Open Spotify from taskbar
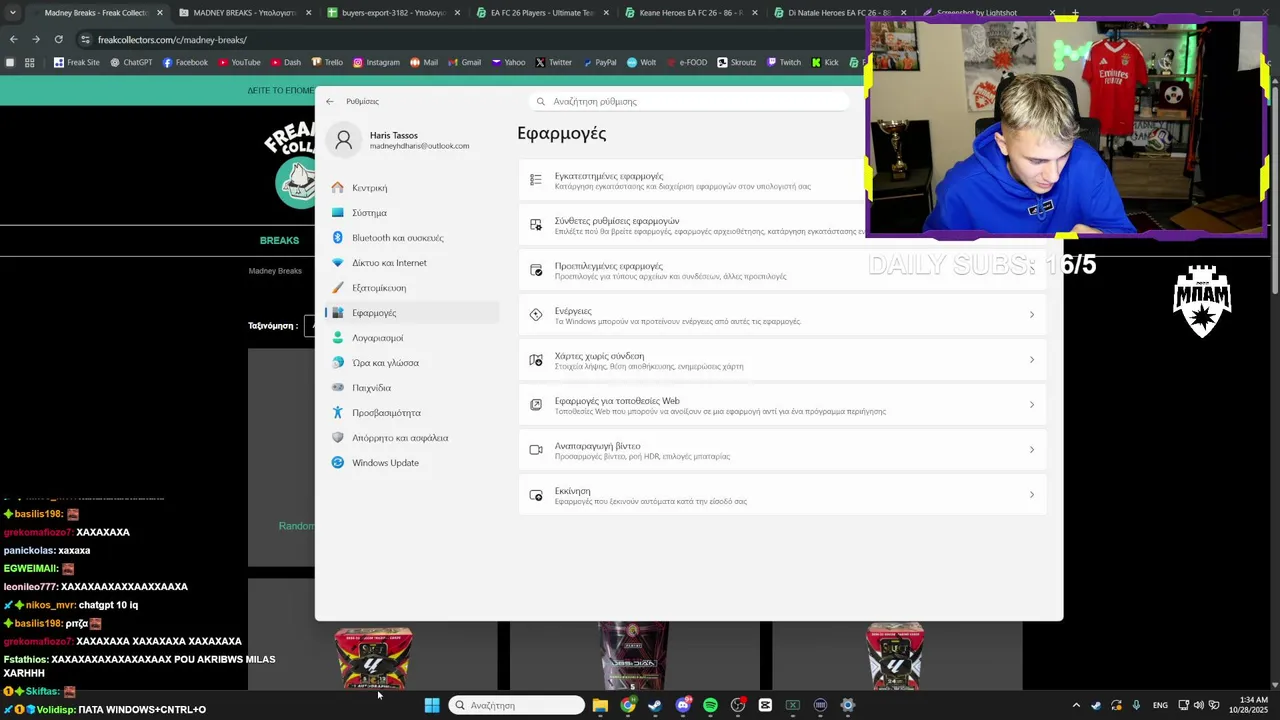This screenshot has width=1280, height=720. point(710,705)
